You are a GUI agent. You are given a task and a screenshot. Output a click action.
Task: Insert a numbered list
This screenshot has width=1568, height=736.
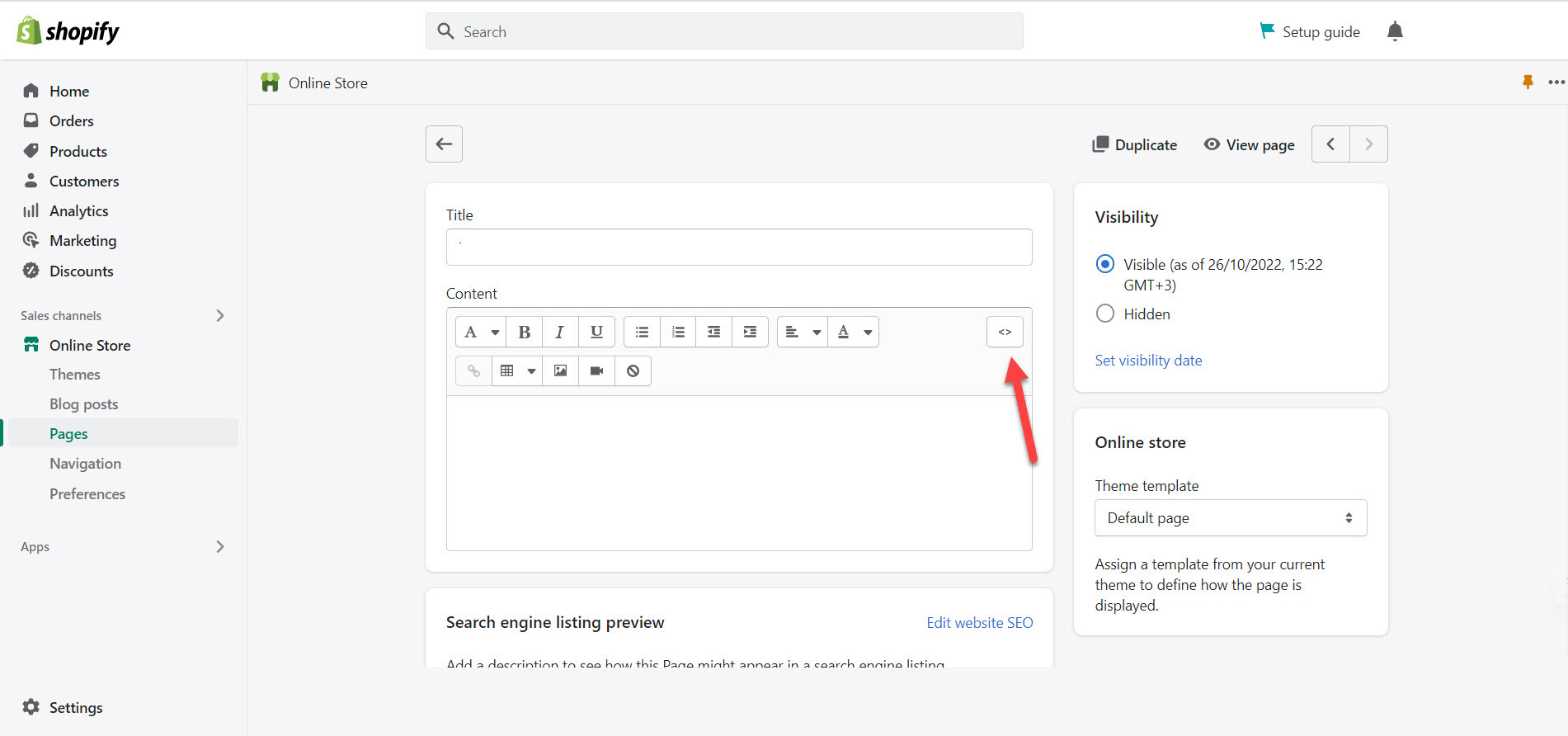pyautogui.click(x=678, y=332)
